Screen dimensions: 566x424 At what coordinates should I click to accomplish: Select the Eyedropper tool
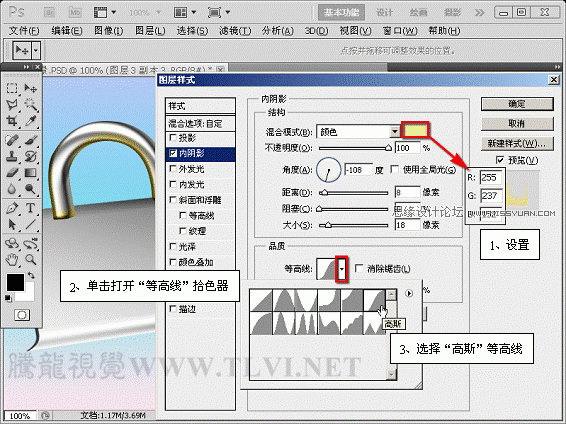tap(30, 121)
